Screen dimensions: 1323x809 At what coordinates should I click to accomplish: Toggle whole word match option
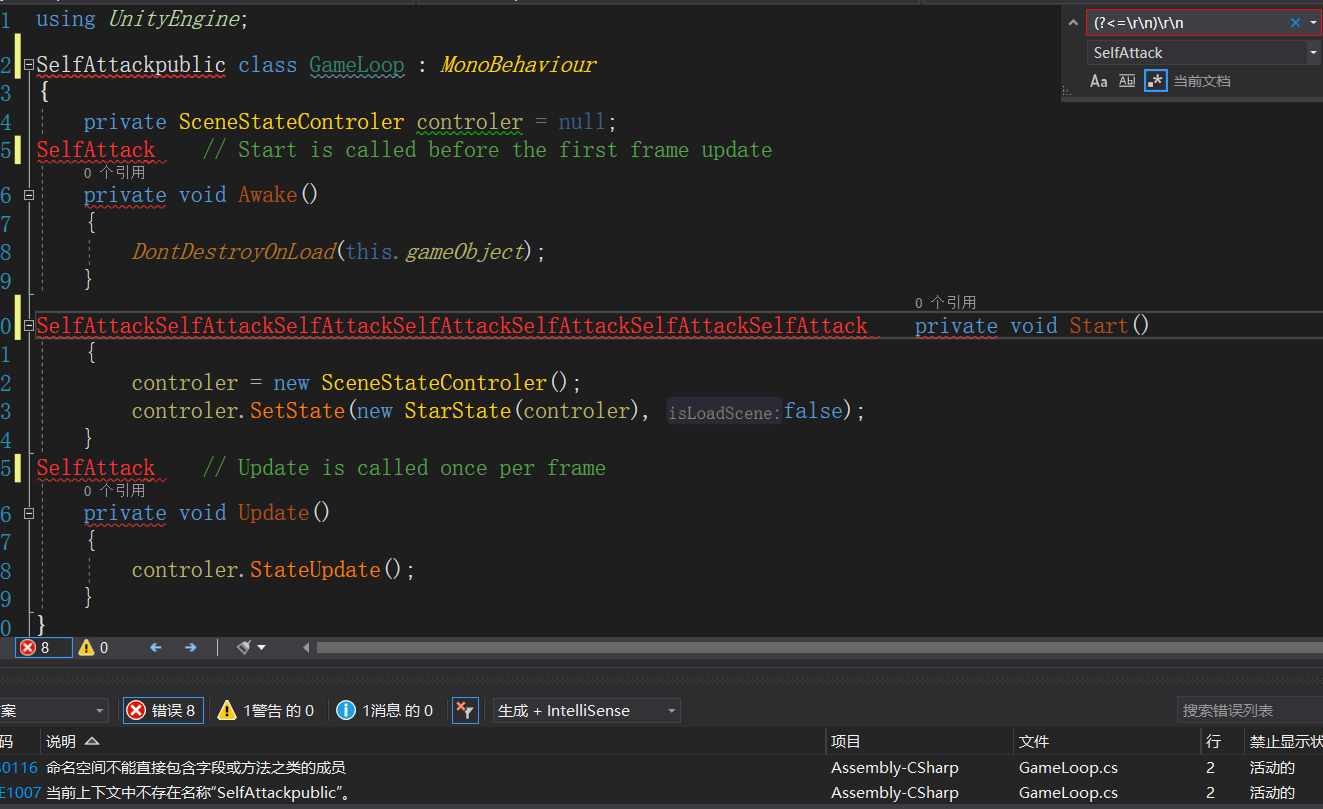coord(1127,81)
